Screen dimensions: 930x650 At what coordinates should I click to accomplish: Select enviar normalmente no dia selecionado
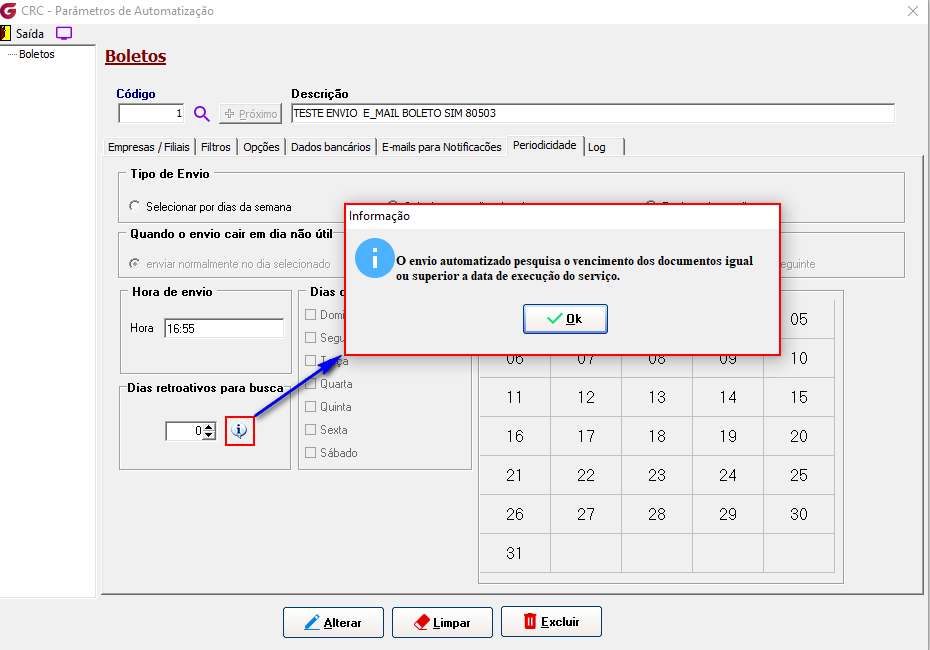(230, 264)
